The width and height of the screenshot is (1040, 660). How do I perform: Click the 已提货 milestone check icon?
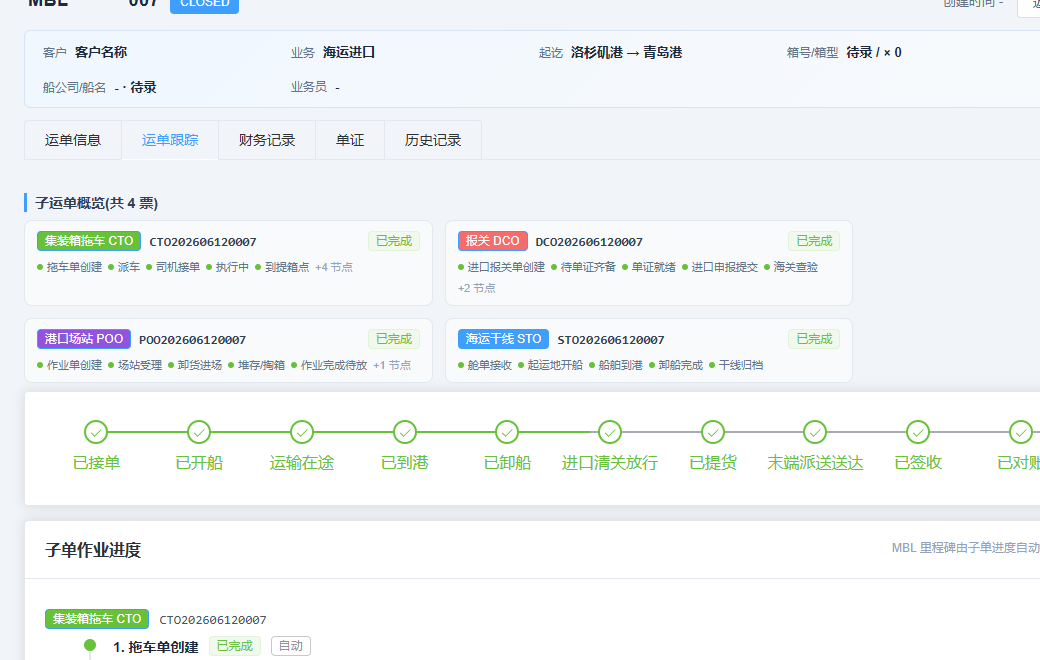[x=713, y=432]
